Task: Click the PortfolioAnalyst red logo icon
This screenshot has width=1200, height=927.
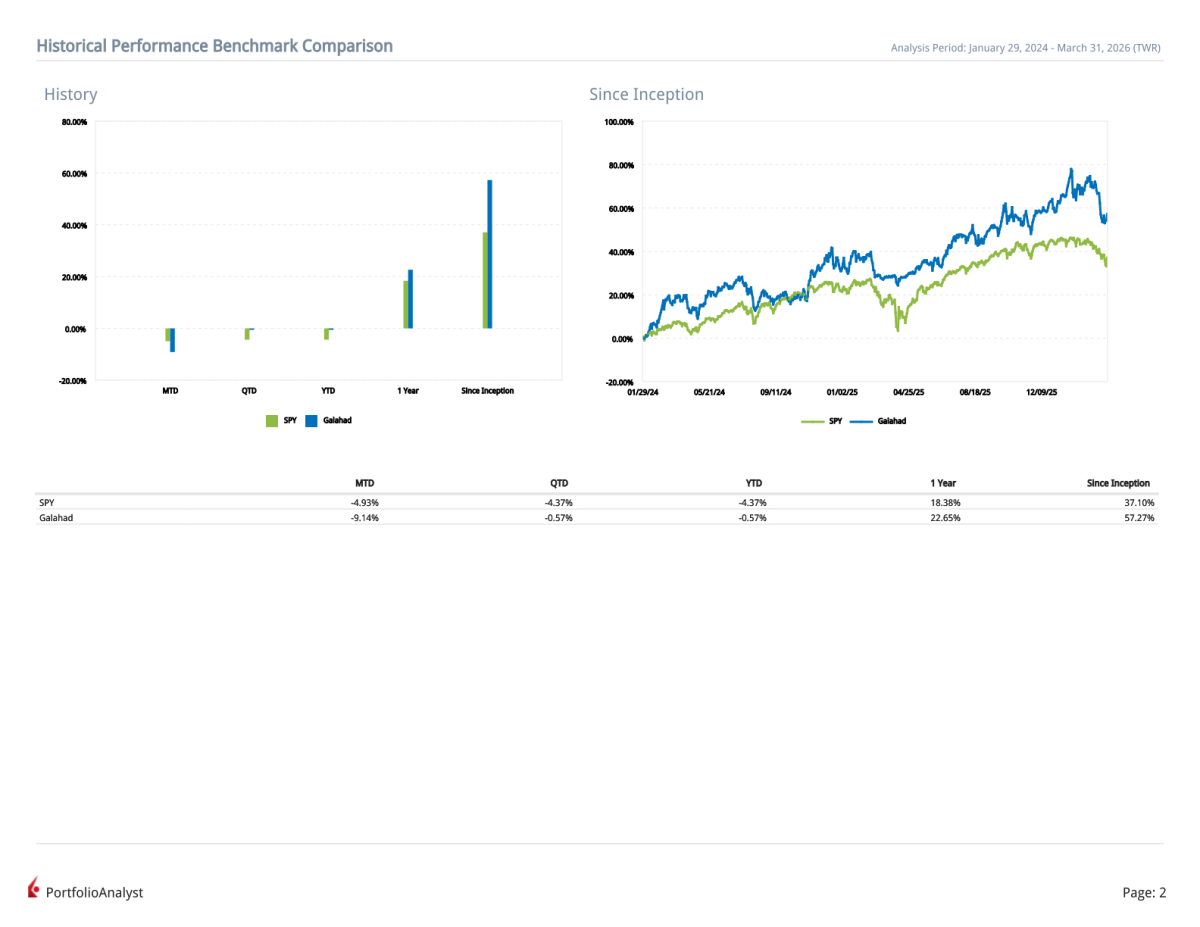Action: pos(35,887)
